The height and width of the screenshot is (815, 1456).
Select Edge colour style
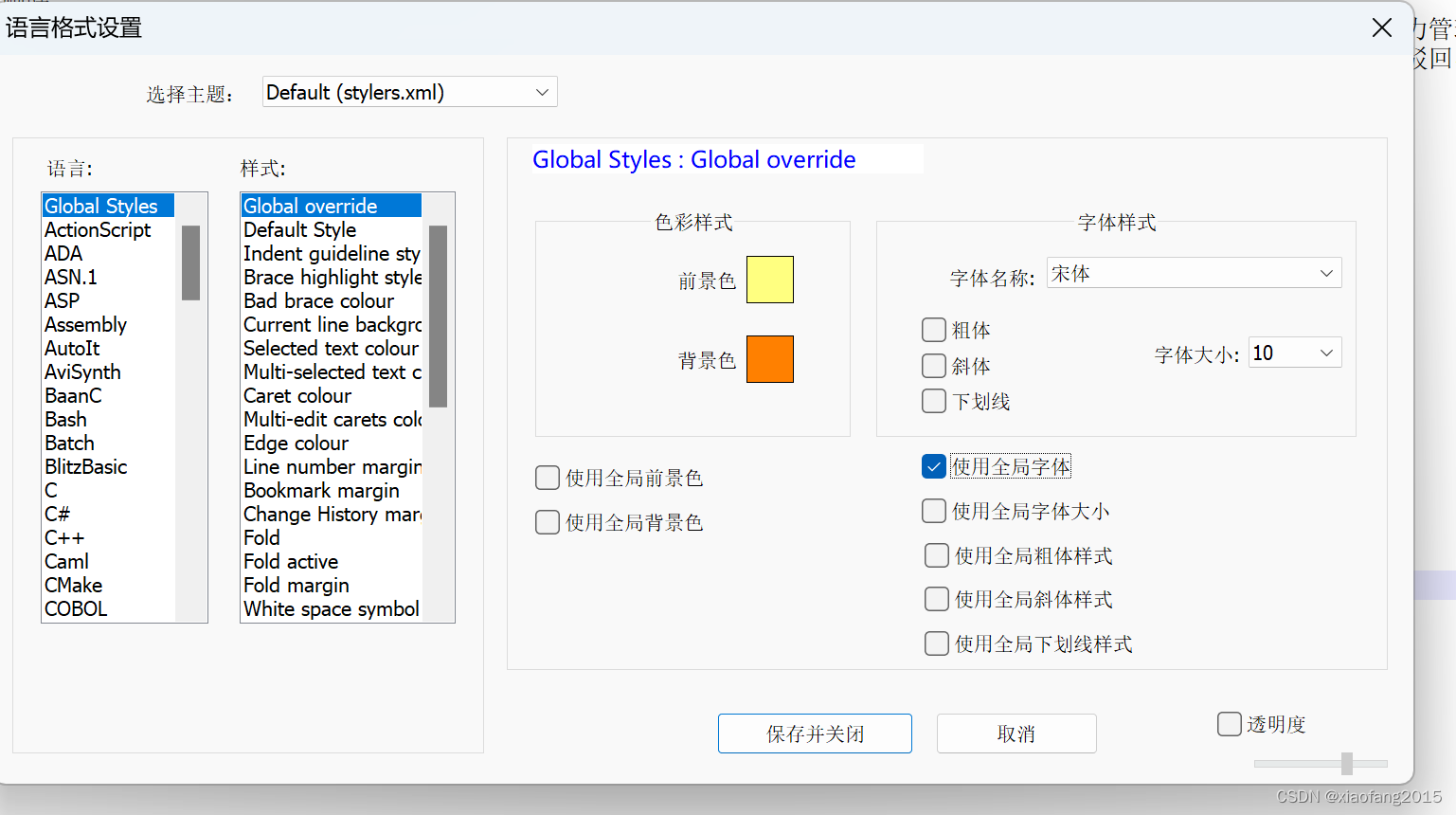tap(332, 443)
